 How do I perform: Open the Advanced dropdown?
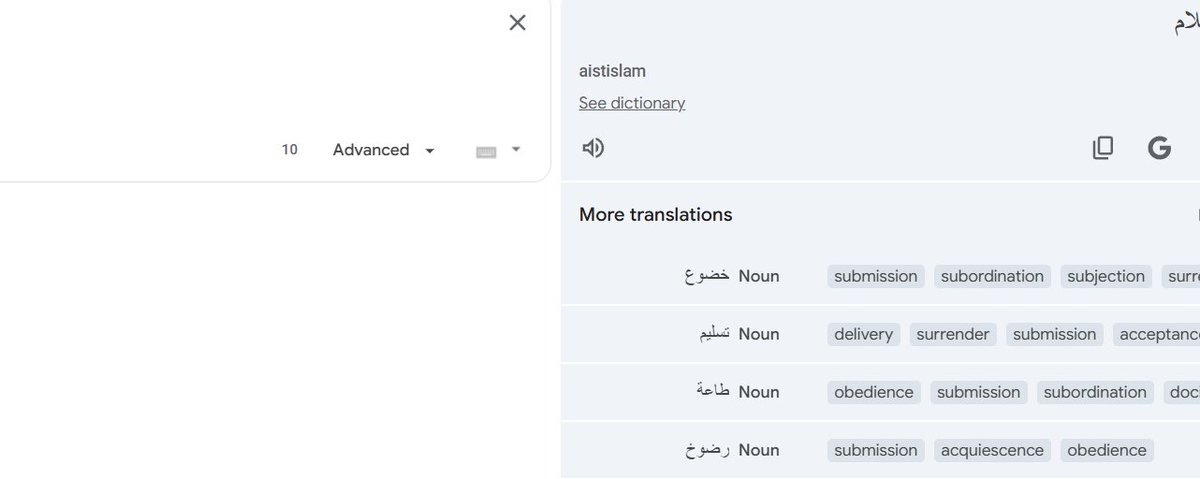coord(385,150)
